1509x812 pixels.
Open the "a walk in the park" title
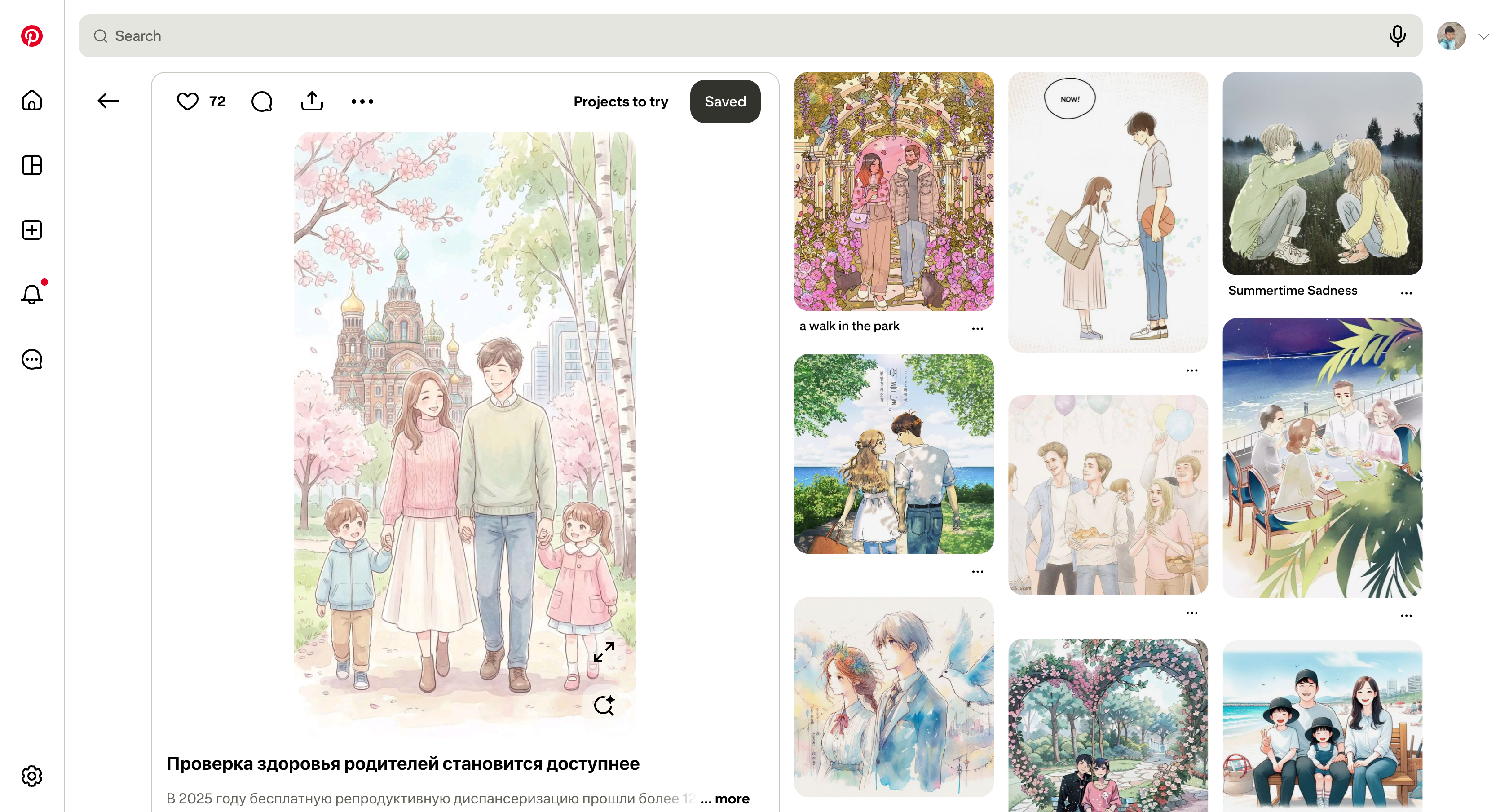(x=849, y=326)
